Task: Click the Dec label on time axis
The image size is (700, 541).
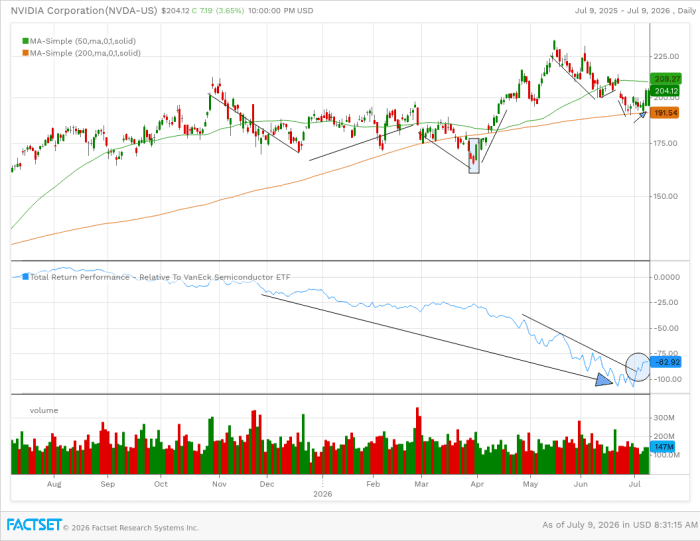Action: tap(267, 484)
